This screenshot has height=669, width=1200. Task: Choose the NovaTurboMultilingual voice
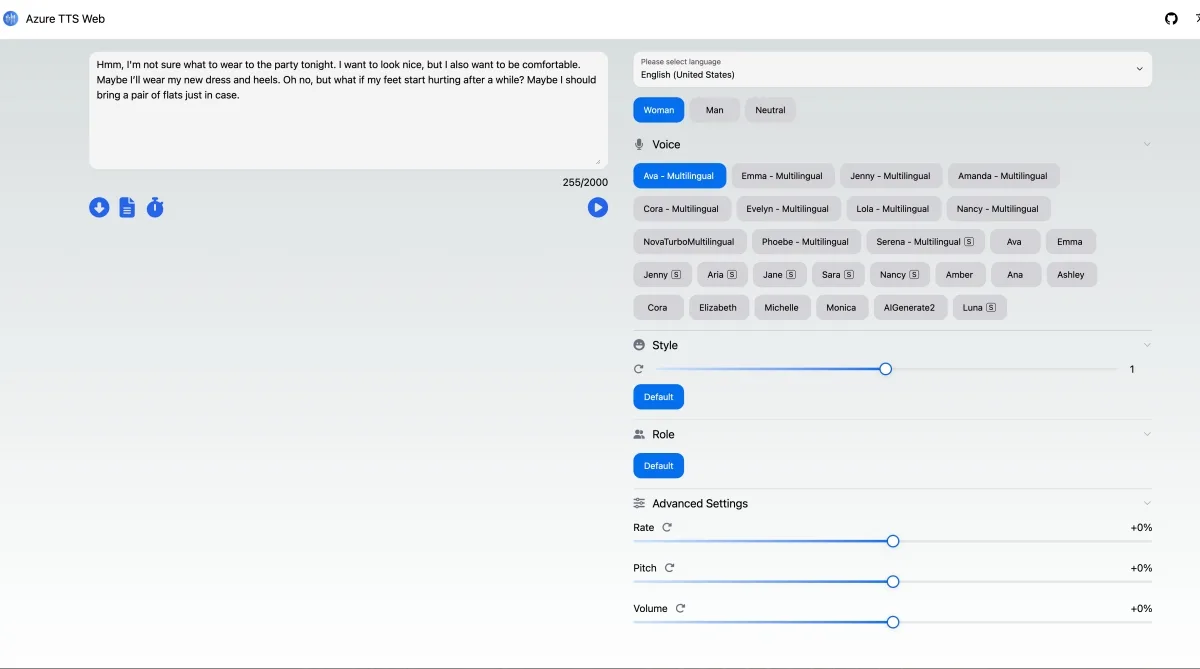click(688, 241)
